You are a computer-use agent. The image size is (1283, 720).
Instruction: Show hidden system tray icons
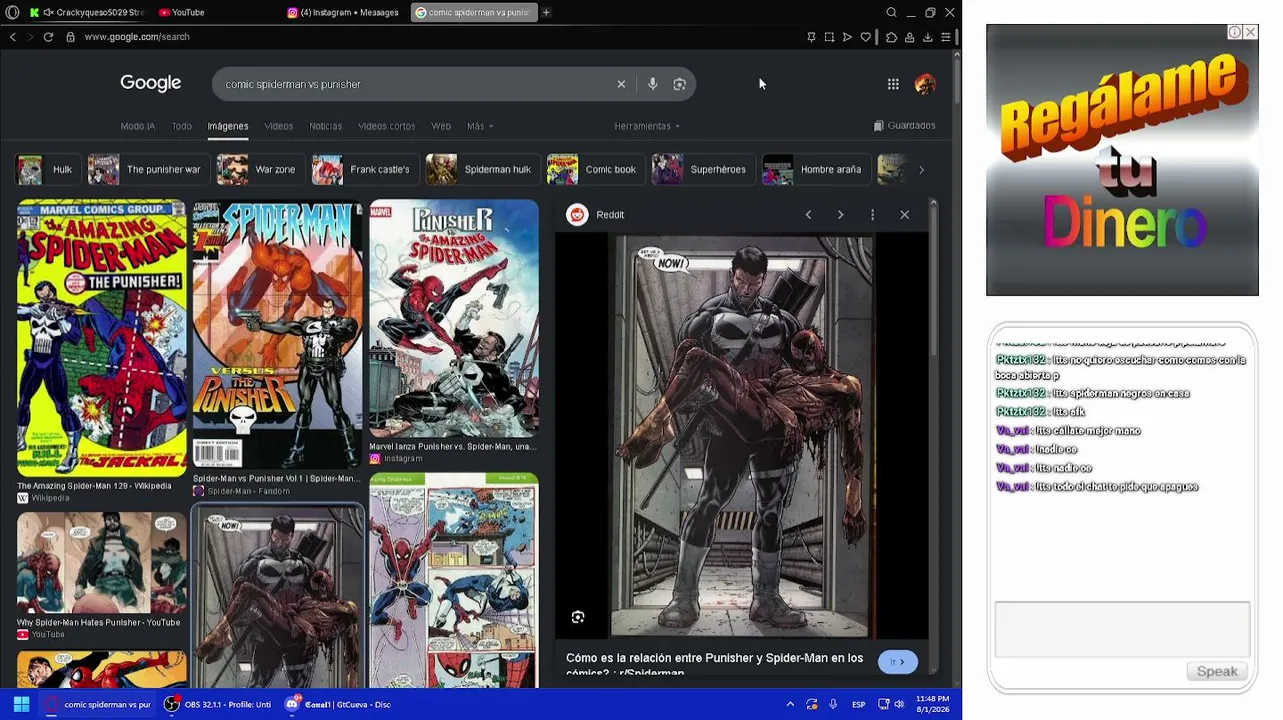[790, 704]
